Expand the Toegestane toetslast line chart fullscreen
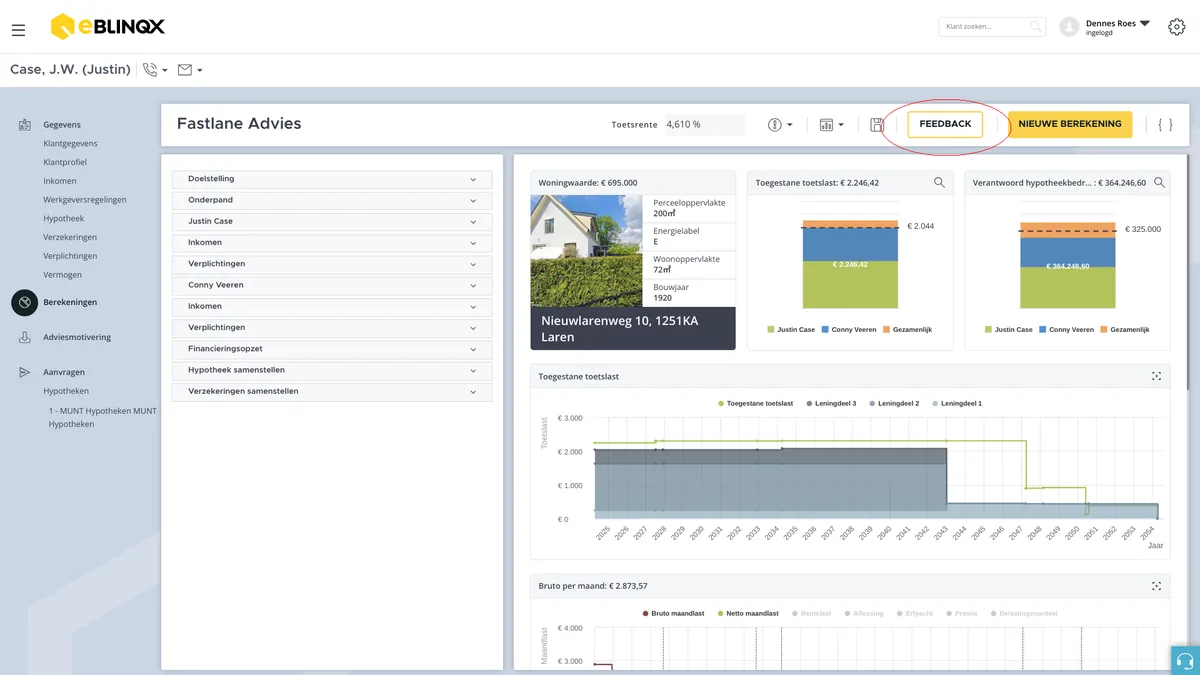Viewport: 1200px width, 675px height. (x=1156, y=377)
